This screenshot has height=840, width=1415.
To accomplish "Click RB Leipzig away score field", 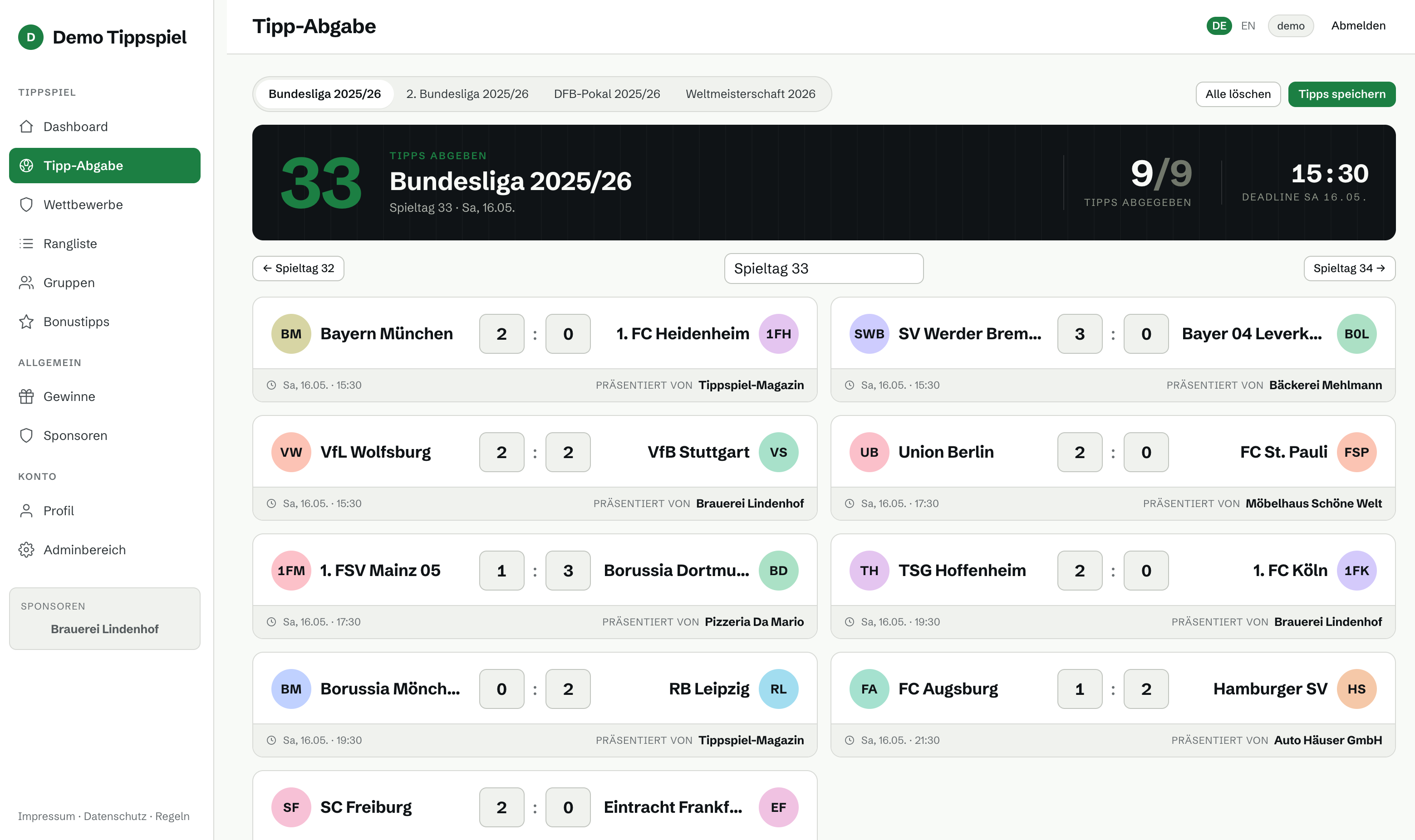I will [x=568, y=689].
